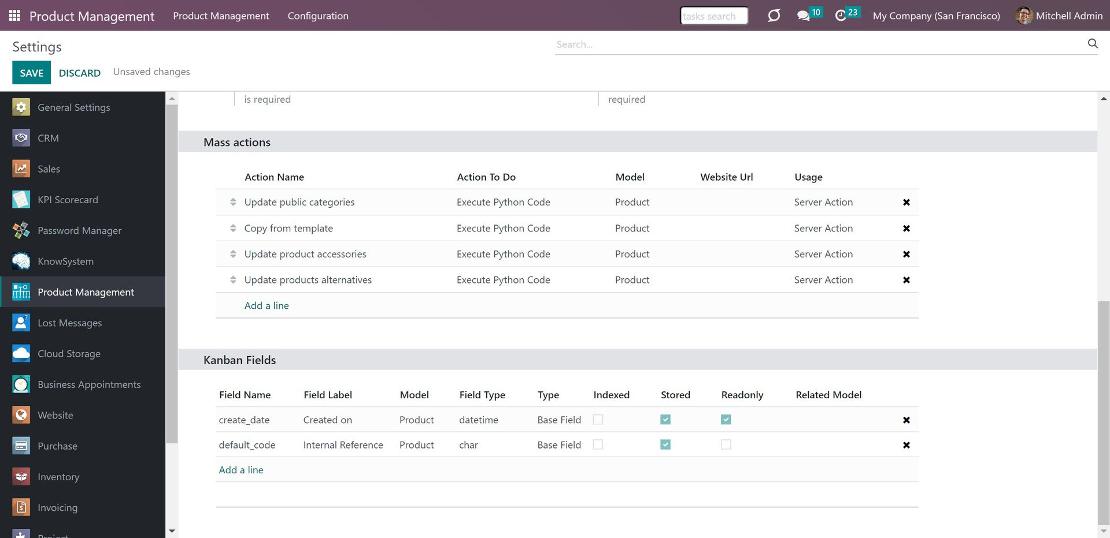The width and height of the screenshot is (1110, 538).
Task: Open the Product Management top menu
Action: (x=221, y=16)
